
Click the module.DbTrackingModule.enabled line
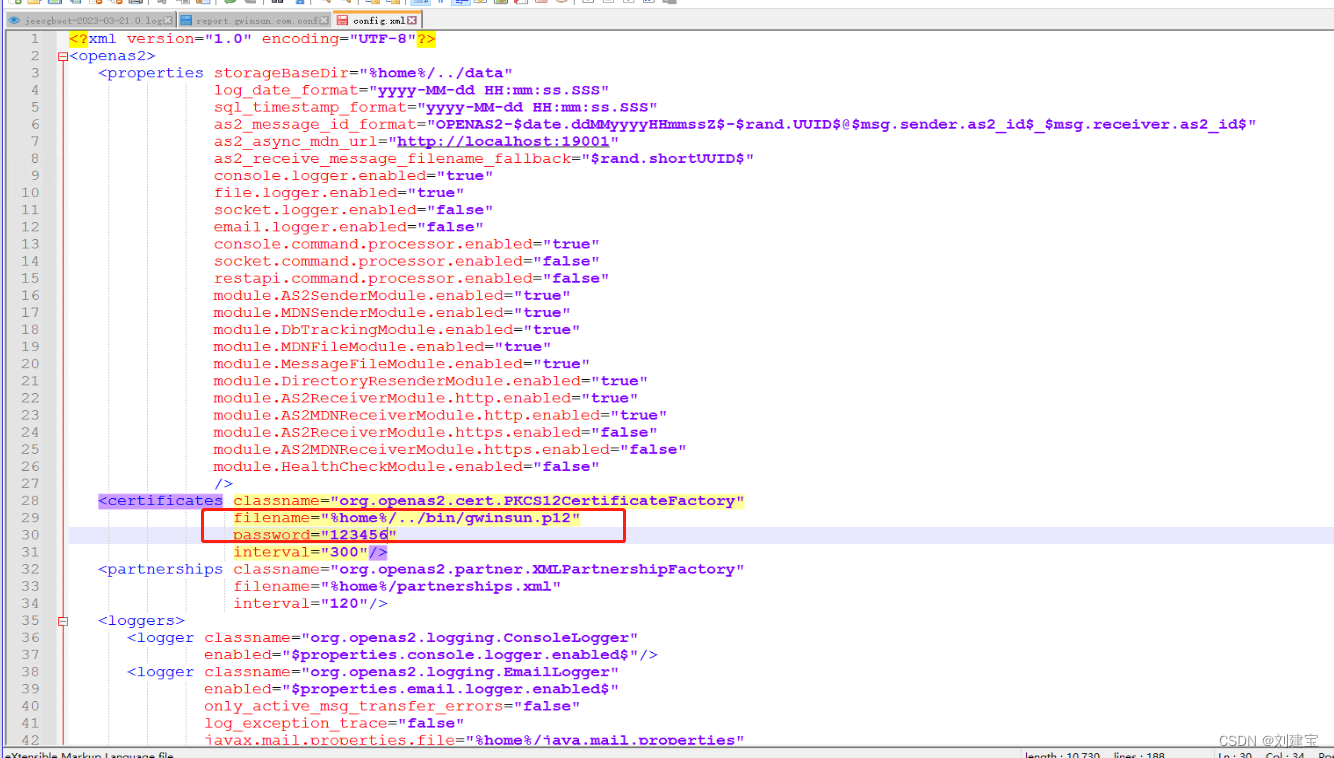pos(397,329)
